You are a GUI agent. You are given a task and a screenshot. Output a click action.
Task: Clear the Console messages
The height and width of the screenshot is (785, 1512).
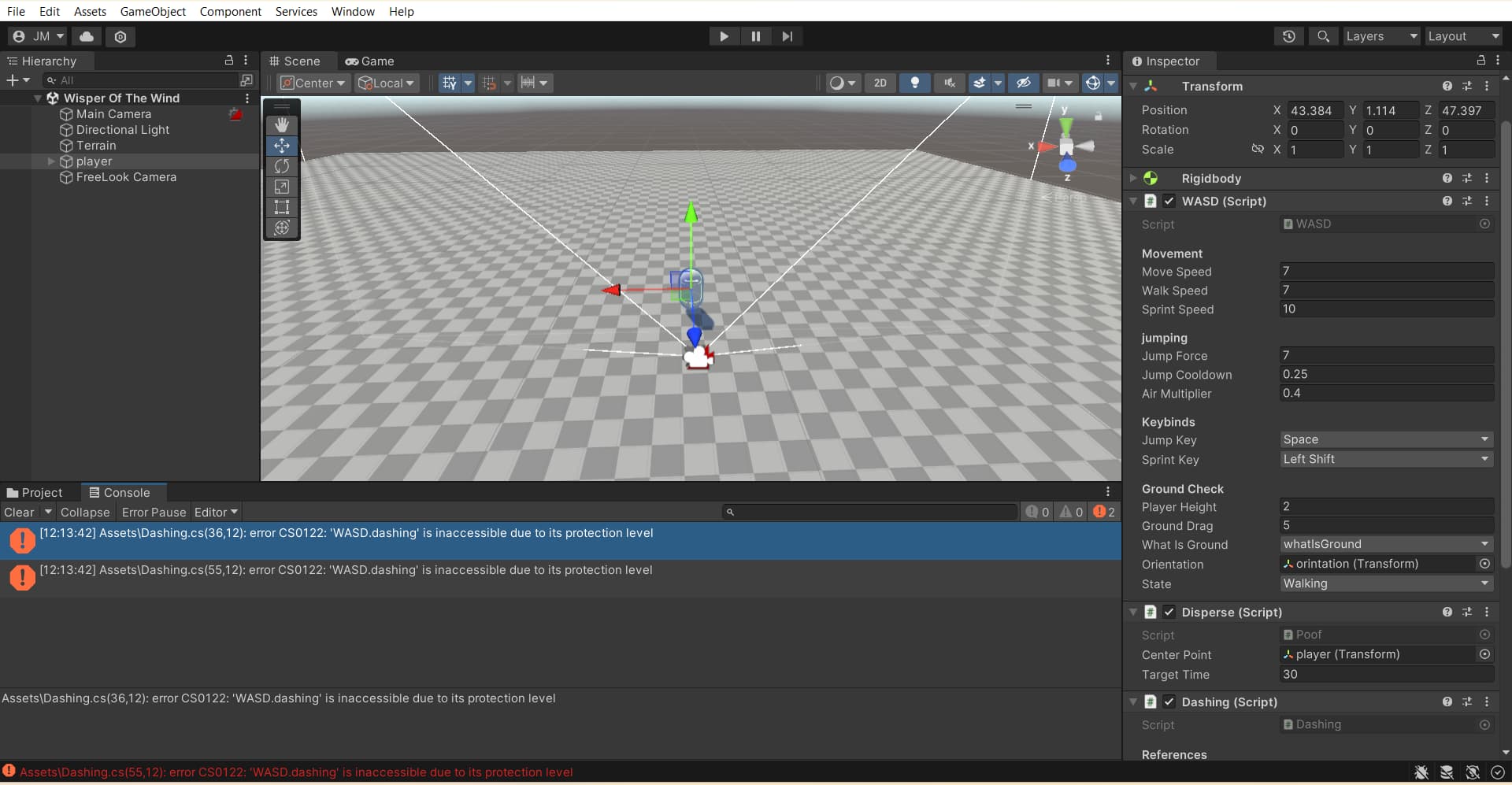[x=19, y=512]
